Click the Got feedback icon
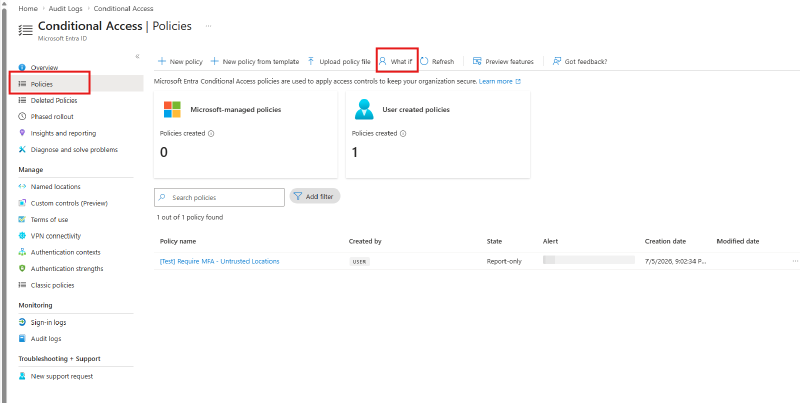 [557, 61]
